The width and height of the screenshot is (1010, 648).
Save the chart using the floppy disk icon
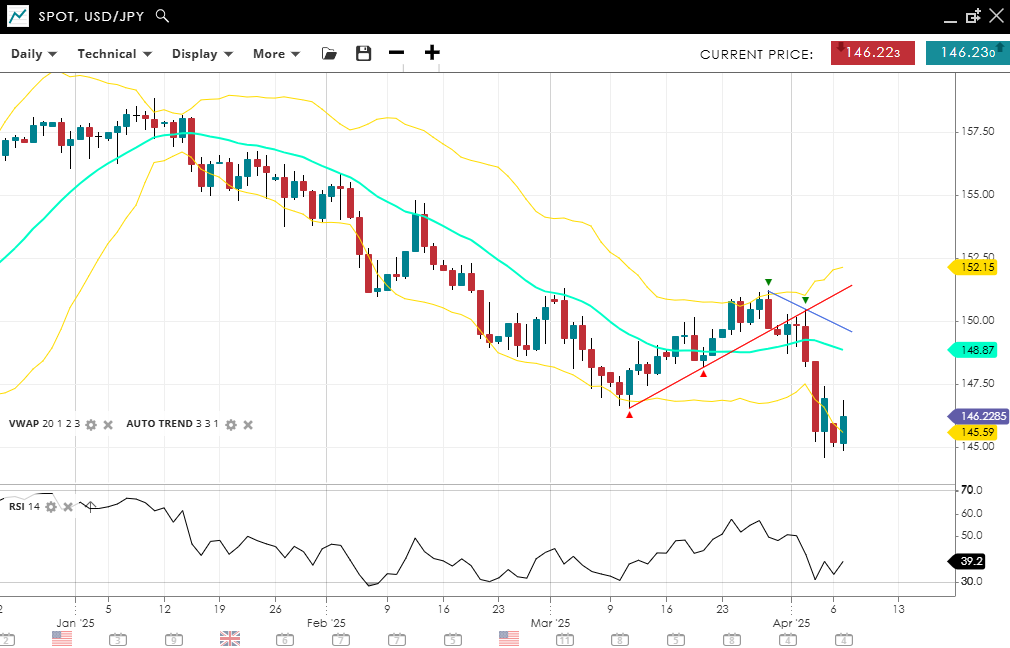[x=363, y=54]
